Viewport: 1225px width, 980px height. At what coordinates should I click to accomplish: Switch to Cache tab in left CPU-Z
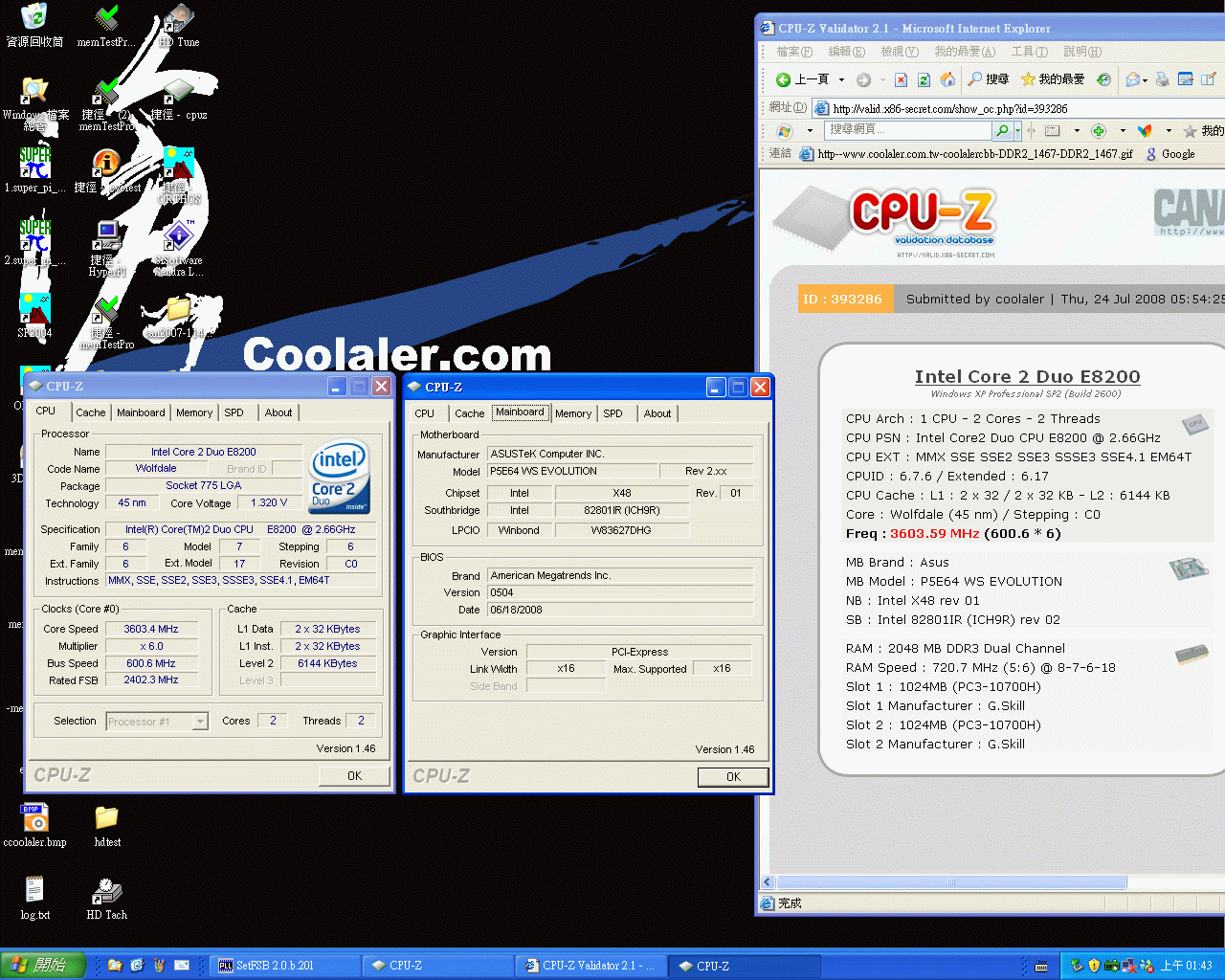[x=91, y=412]
